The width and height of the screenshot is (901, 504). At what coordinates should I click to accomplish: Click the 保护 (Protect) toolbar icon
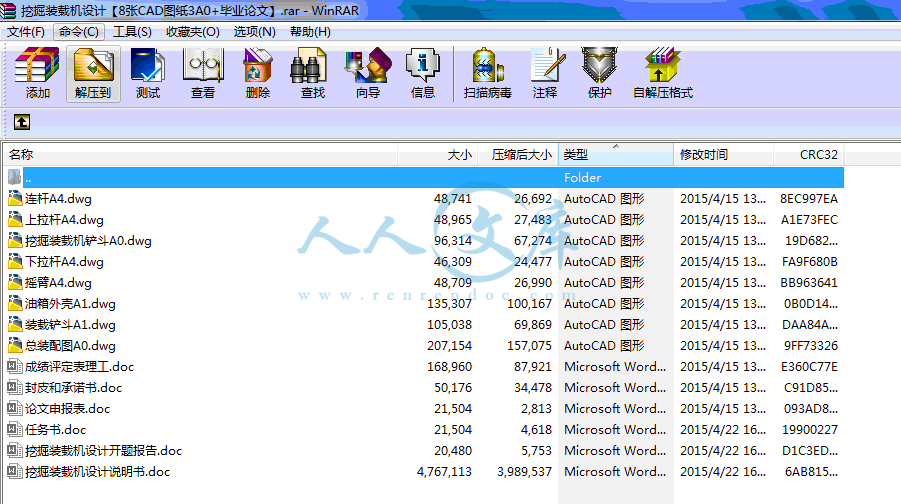pos(599,64)
